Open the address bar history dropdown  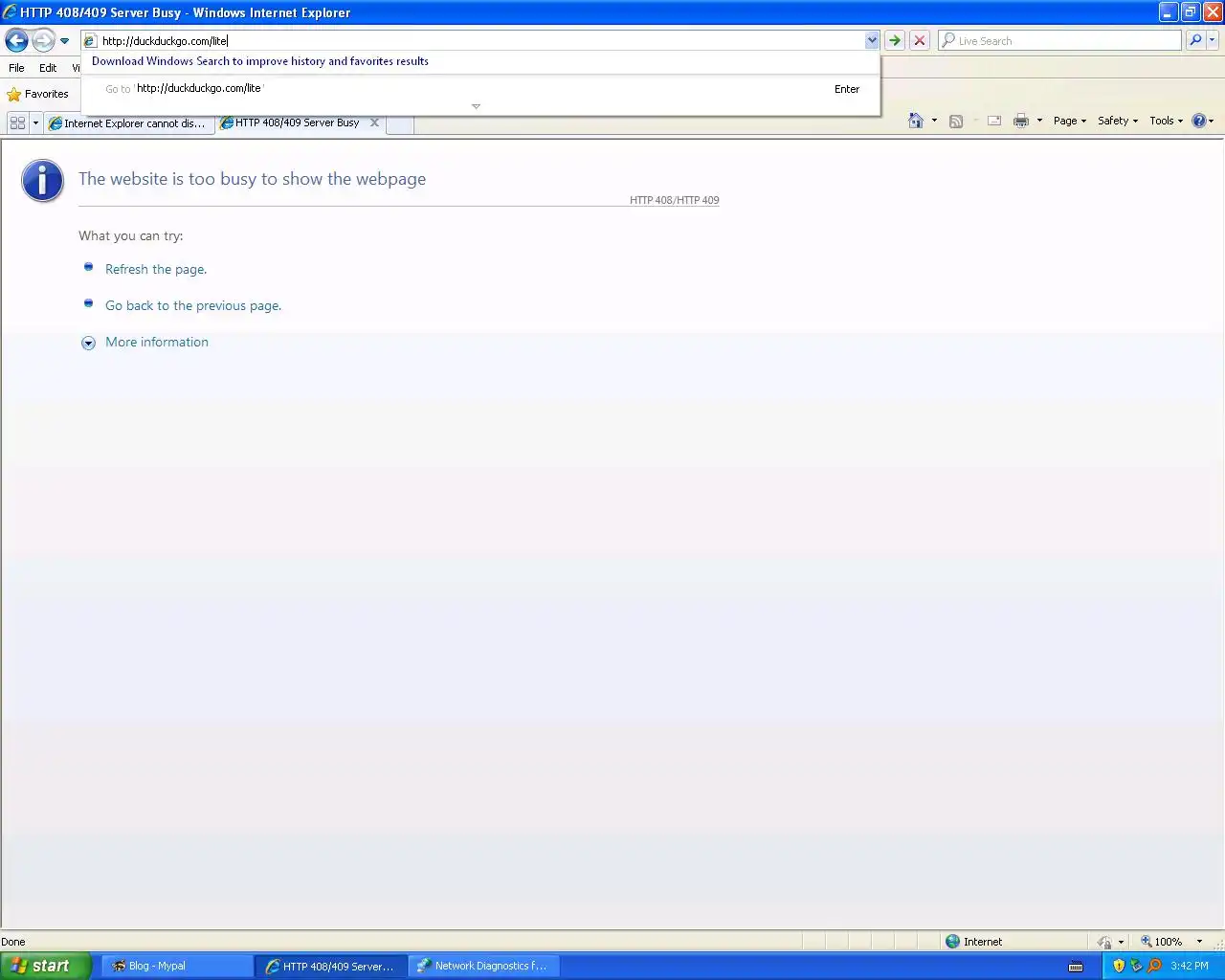click(872, 40)
